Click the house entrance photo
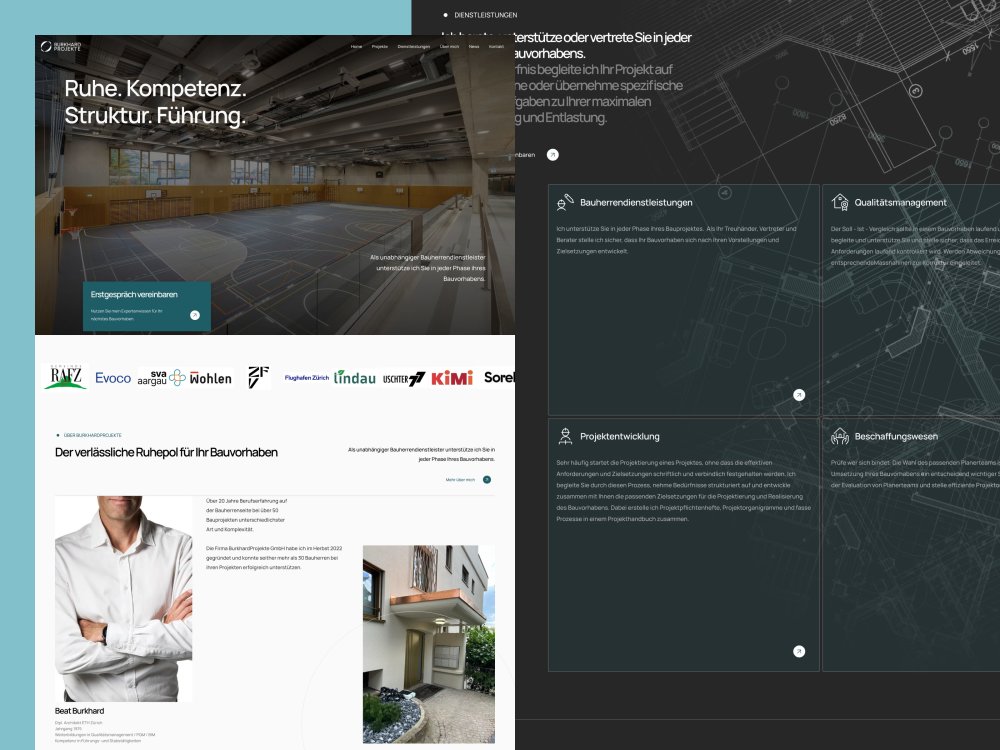This screenshot has height=750, width=1000. coord(429,644)
